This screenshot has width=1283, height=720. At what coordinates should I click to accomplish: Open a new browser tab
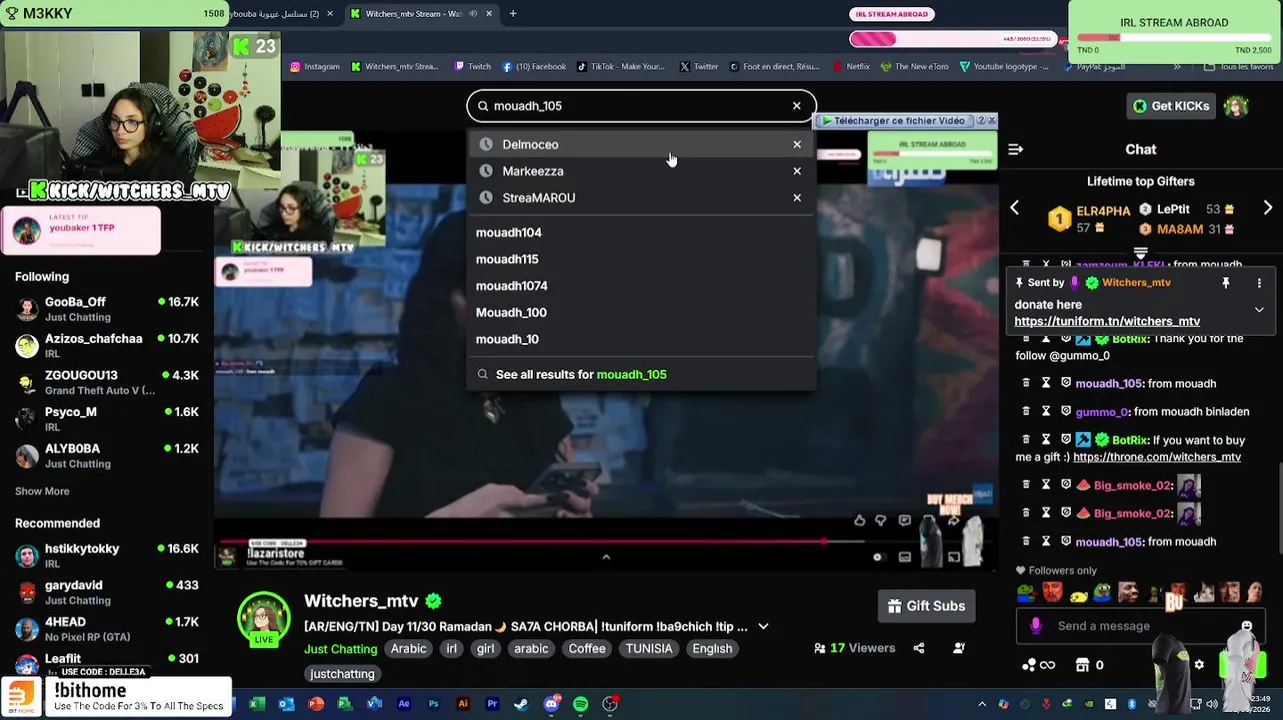pos(513,14)
